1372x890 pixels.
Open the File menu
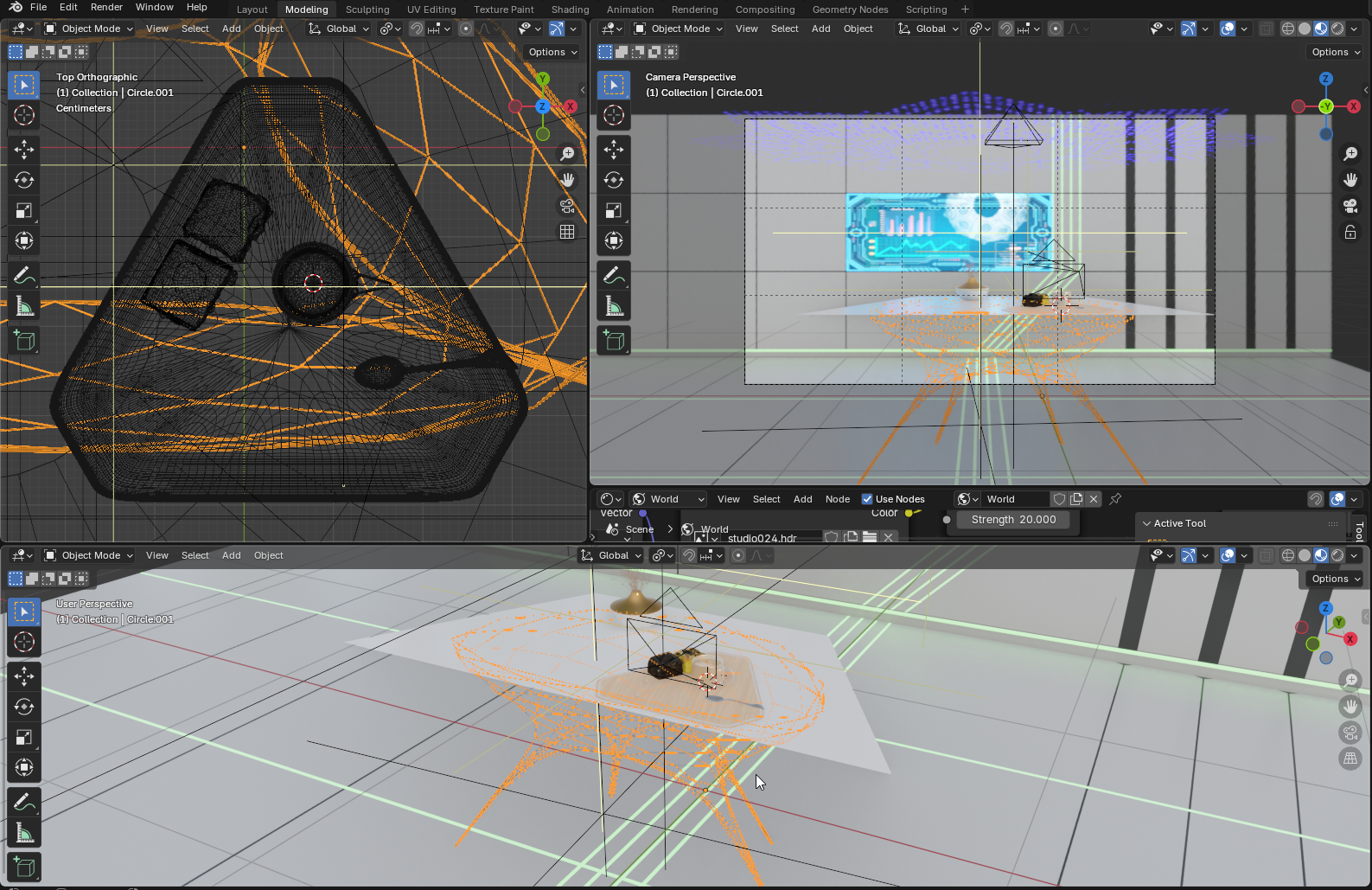click(x=39, y=7)
